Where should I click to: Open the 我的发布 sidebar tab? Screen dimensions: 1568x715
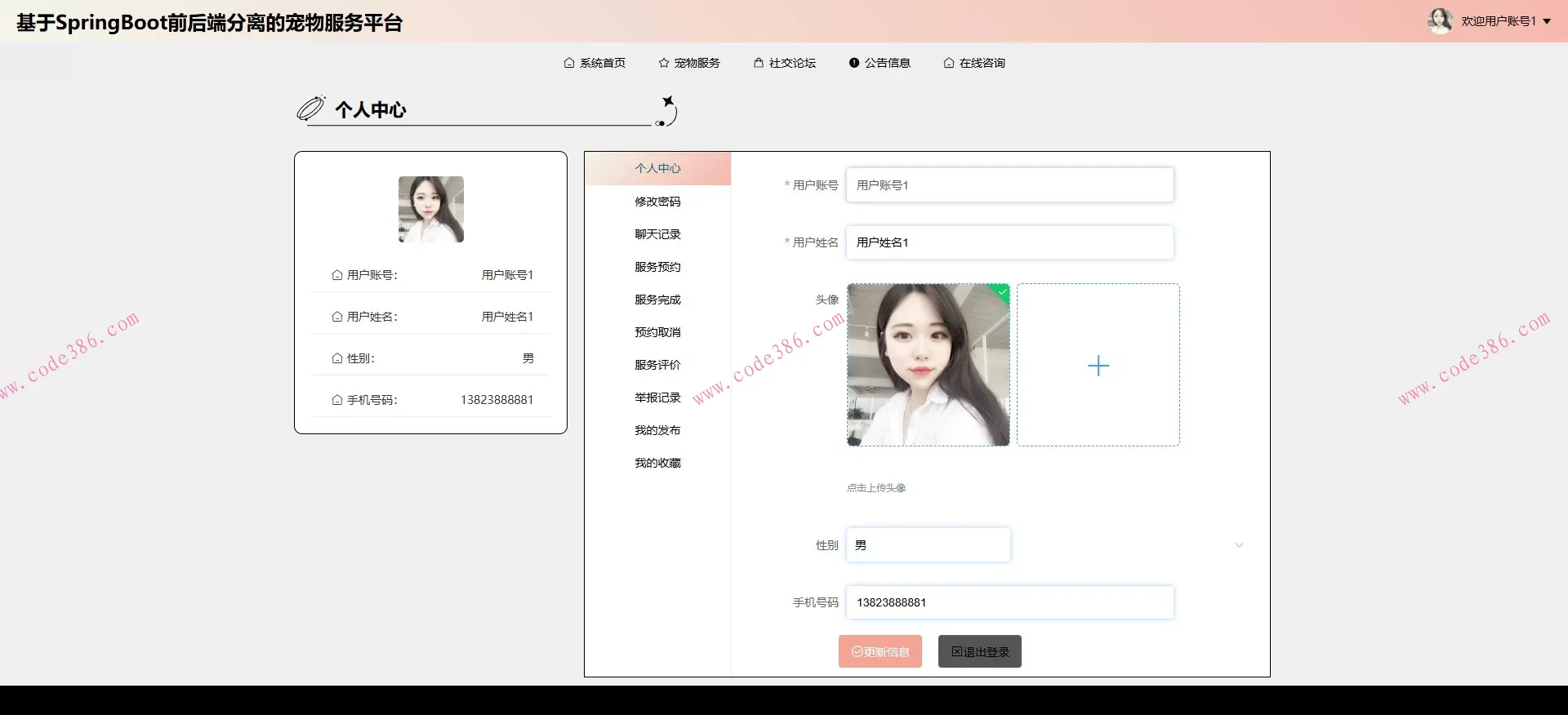pyautogui.click(x=657, y=430)
